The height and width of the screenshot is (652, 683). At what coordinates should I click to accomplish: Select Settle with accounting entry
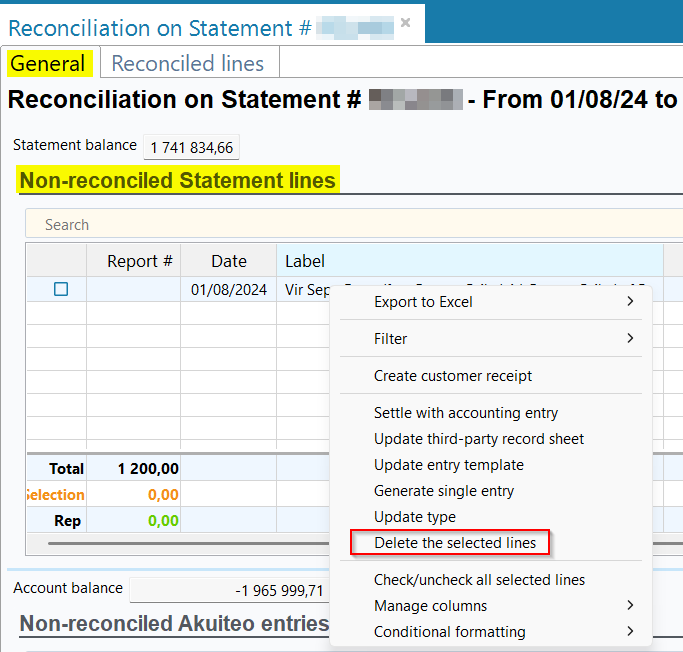coord(466,413)
